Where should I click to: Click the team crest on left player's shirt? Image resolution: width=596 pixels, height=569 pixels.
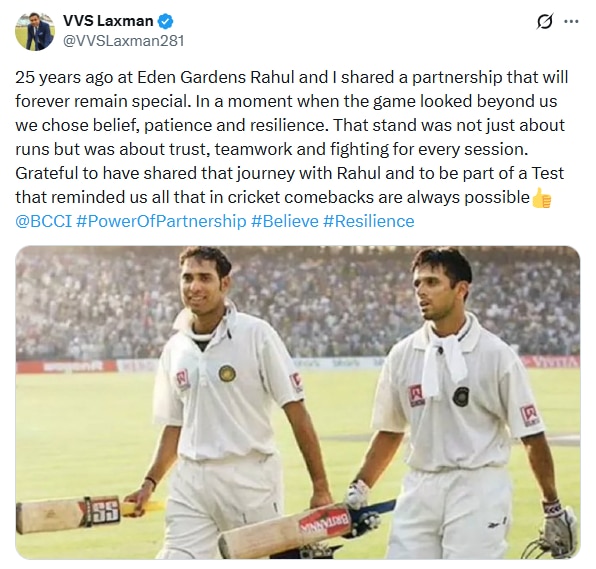pyautogui.click(x=227, y=373)
